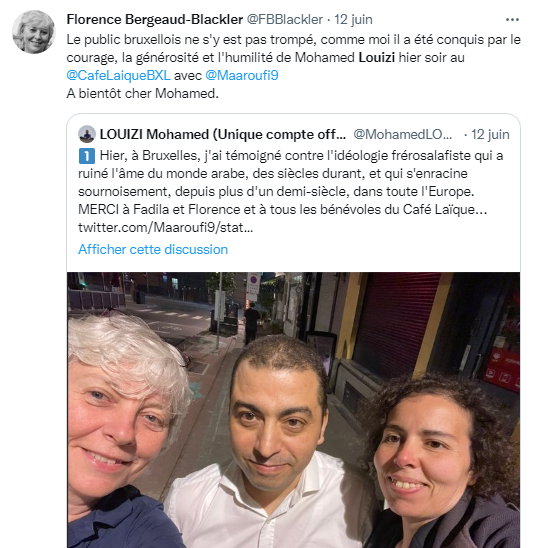Image resolution: width=534 pixels, height=548 pixels.
Task: Open the twitter.com/Maaroufi9/stat... link
Action: [166, 228]
